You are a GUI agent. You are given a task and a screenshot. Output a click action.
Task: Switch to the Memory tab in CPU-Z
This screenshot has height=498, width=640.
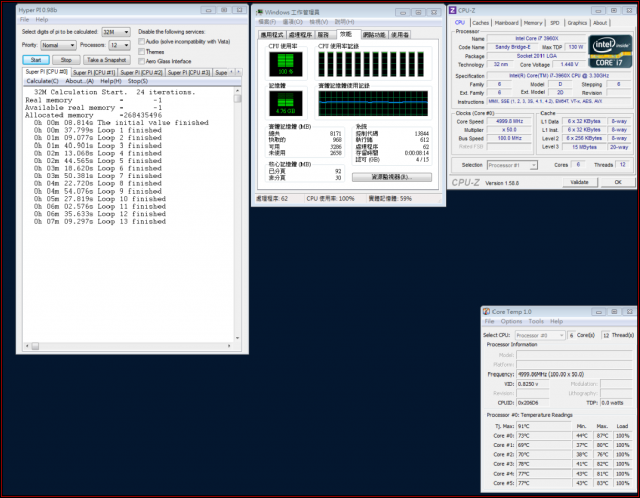pos(533,23)
